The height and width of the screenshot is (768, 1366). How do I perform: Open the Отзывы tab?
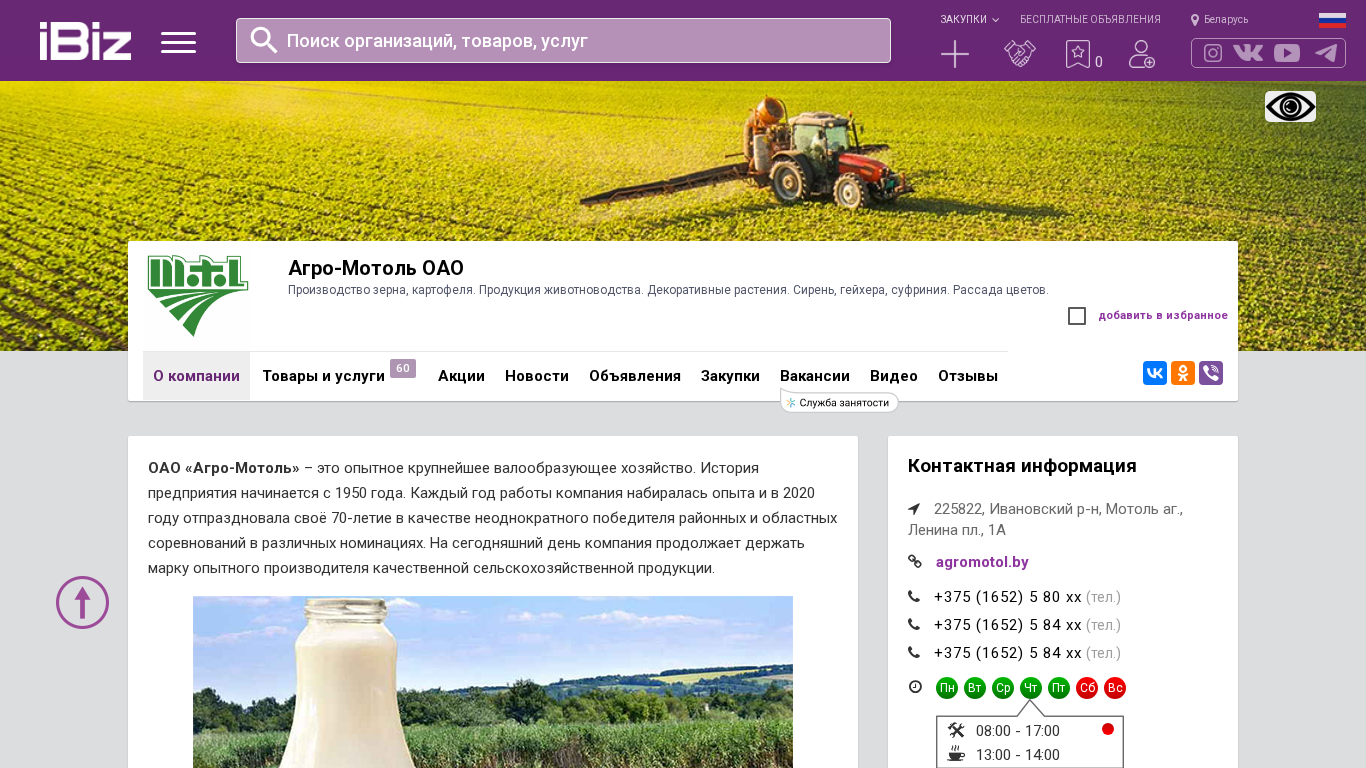click(x=968, y=376)
